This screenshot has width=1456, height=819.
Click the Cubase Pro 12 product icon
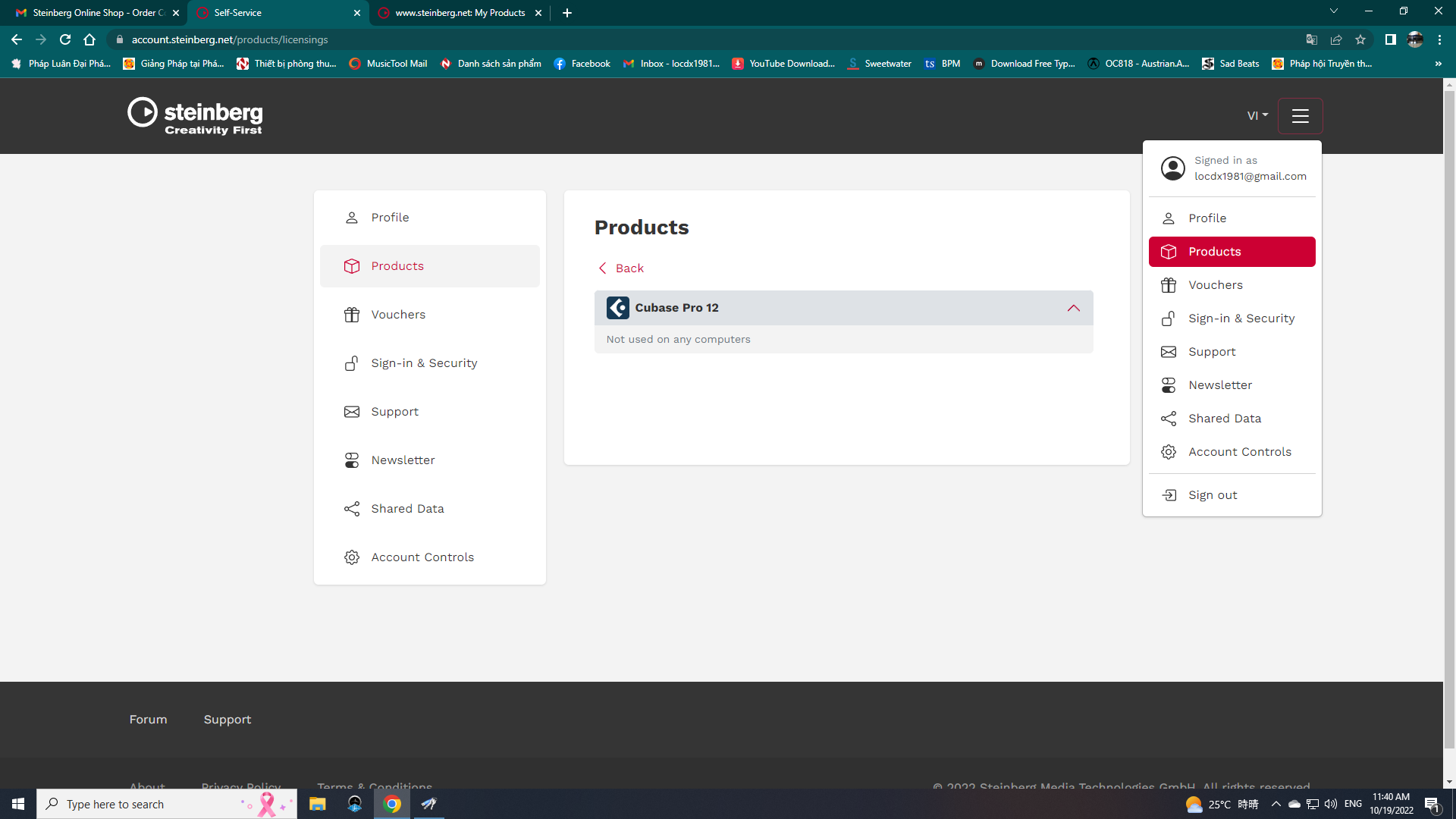pos(617,308)
